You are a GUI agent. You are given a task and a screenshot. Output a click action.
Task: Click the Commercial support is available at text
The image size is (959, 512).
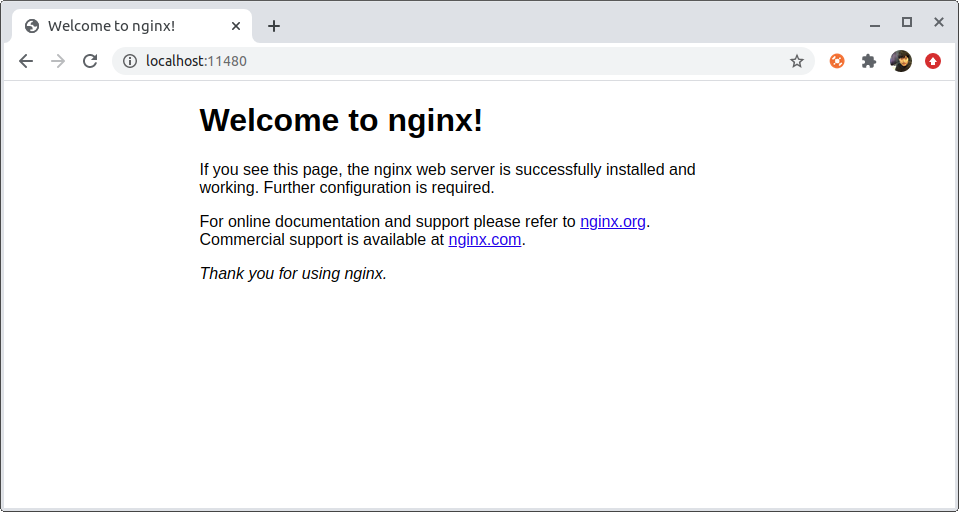click(322, 240)
